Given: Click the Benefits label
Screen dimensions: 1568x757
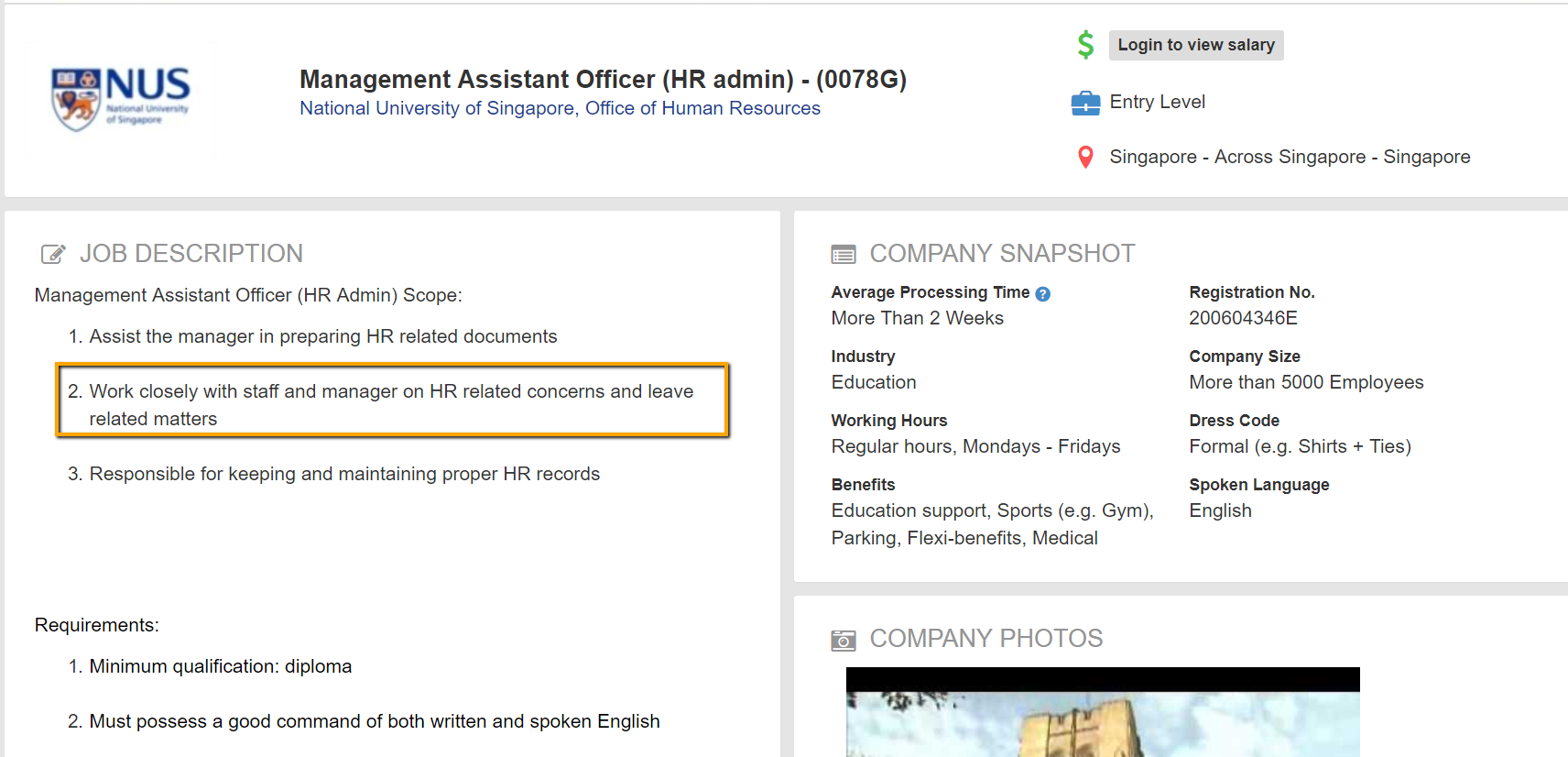Looking at the screenshot, I should 863,485.
